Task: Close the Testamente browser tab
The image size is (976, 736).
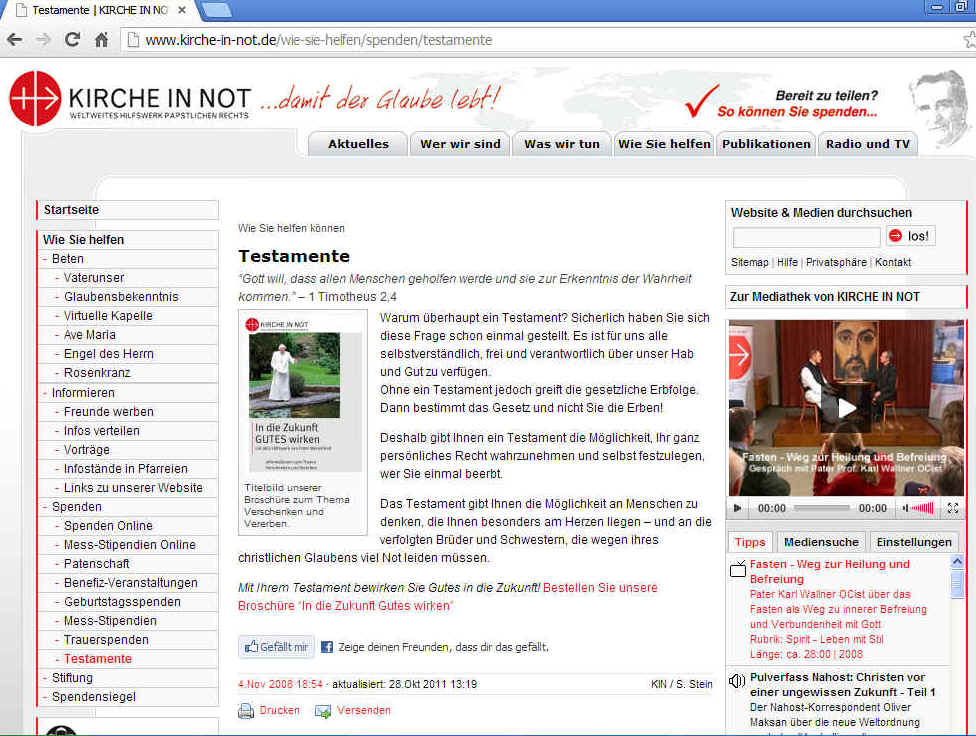Action: [182, 10]
